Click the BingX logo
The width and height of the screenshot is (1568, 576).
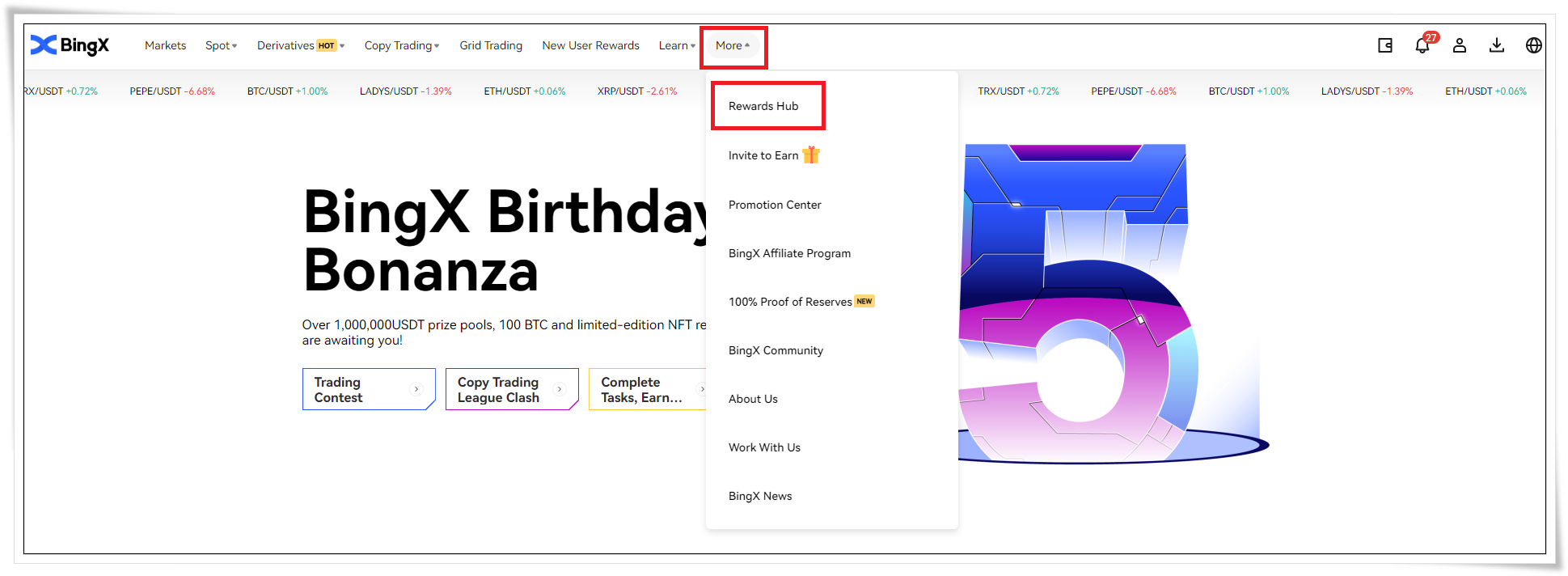click(70, 45)
